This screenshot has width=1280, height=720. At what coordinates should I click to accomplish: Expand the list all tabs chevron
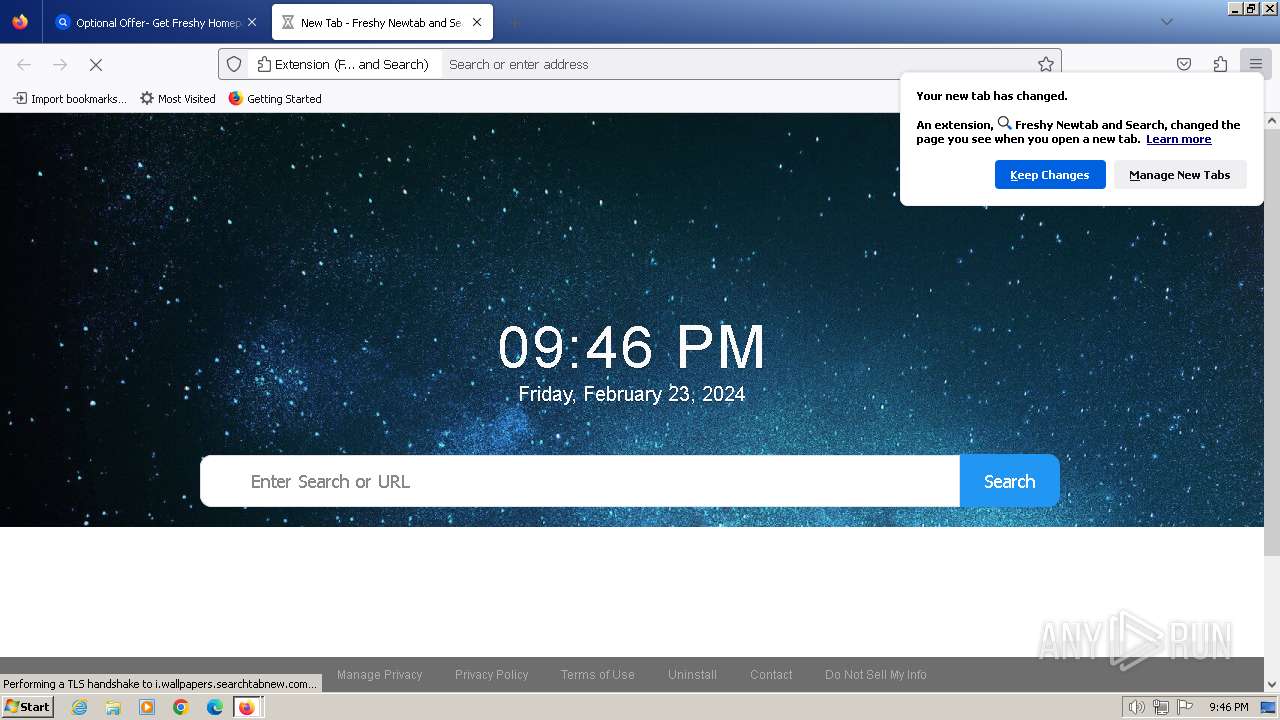coord(1166,22)
